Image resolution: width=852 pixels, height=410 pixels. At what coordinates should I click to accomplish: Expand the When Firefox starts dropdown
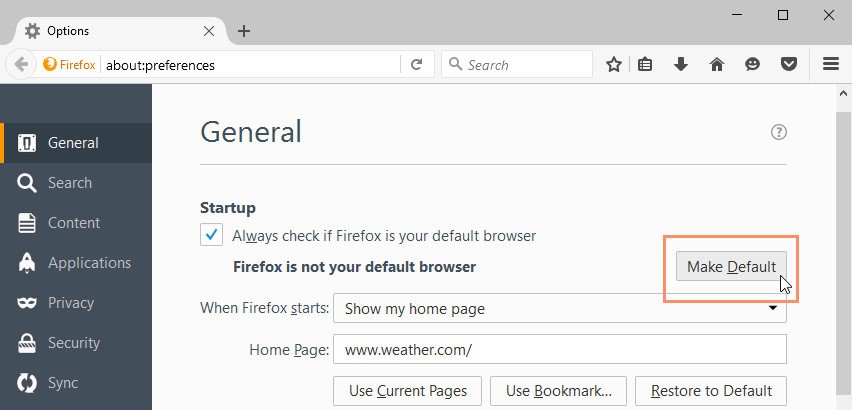pyautogui.click(x=560, y=309)
